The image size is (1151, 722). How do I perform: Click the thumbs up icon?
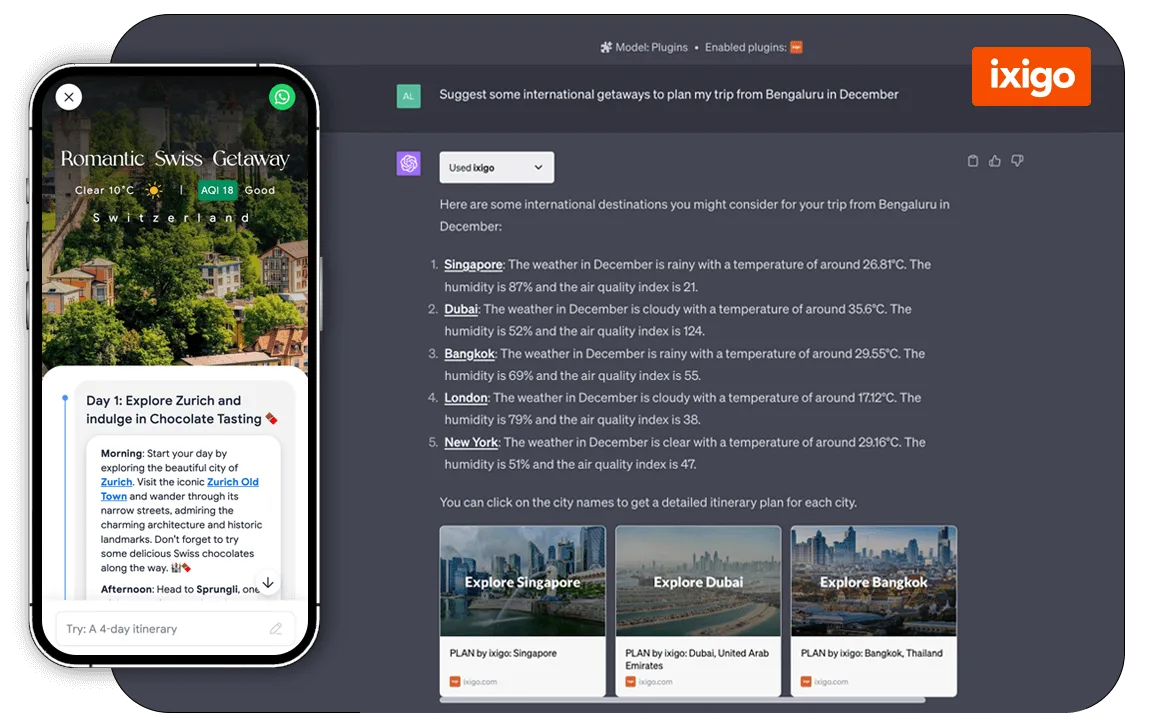pos(995,161)
